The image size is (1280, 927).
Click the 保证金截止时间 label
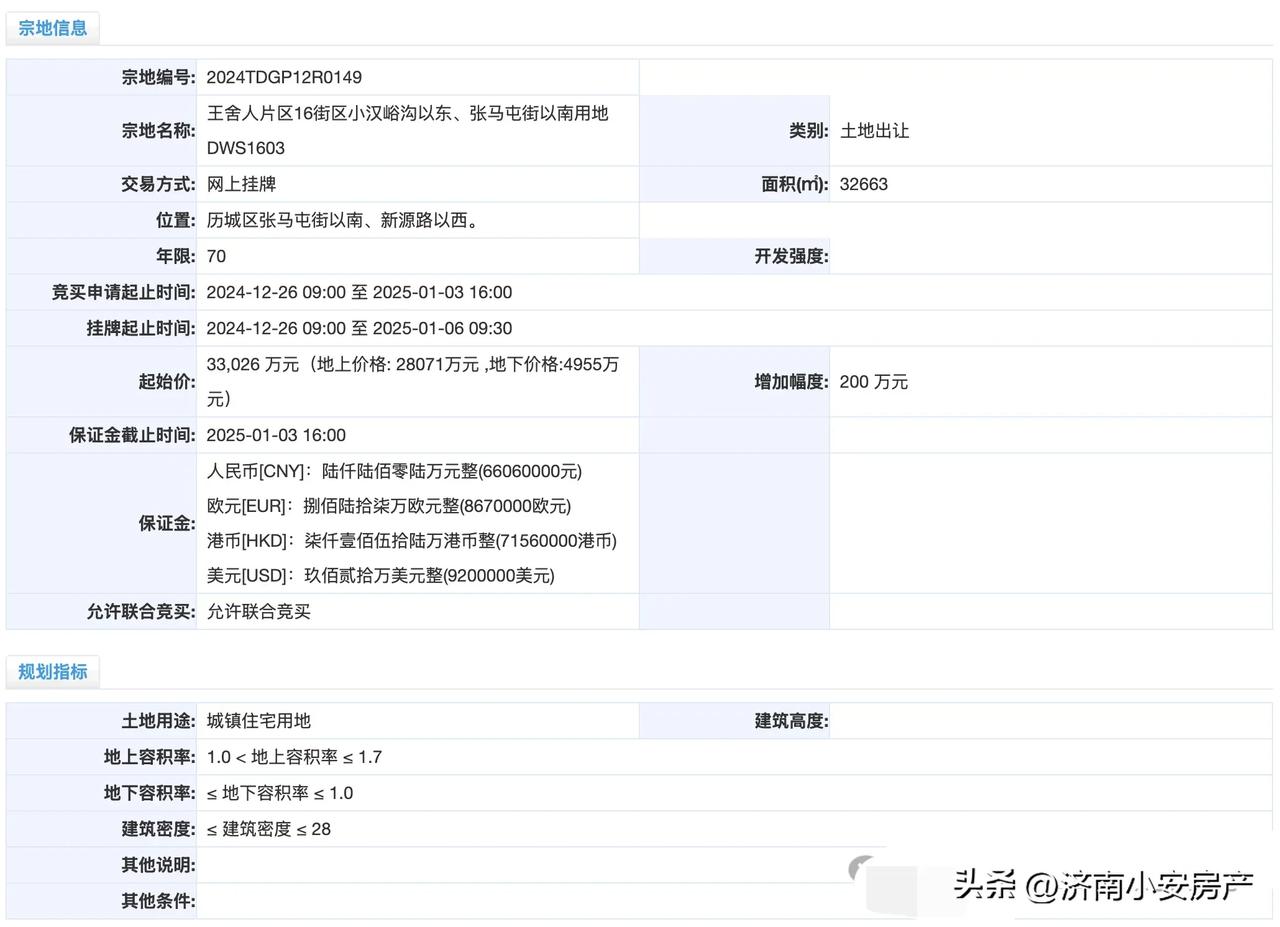point(132,435)
